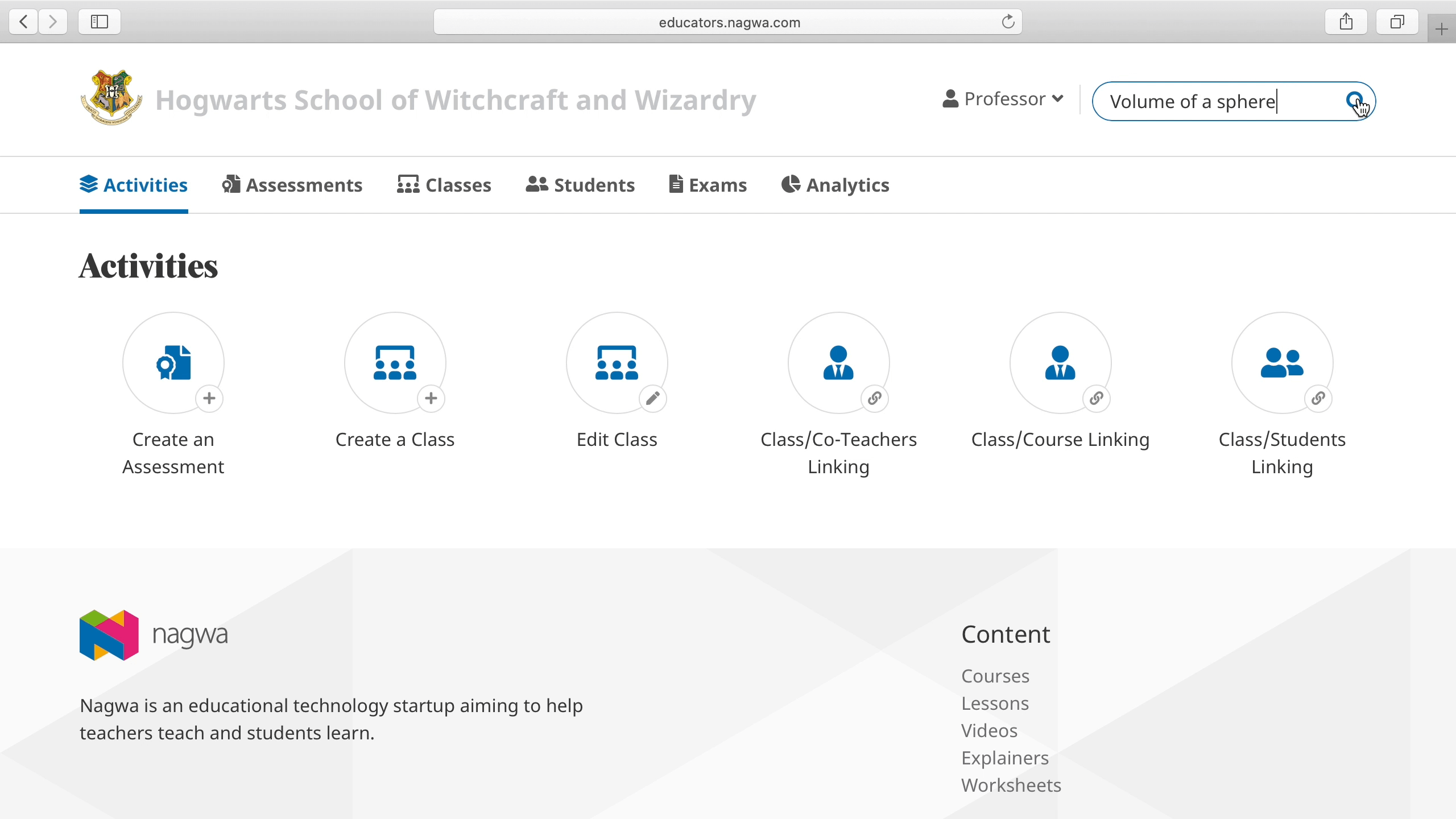Click the Courses link under Content
This screenshot has height=819, width=1456.
click(x=994, y=676)
